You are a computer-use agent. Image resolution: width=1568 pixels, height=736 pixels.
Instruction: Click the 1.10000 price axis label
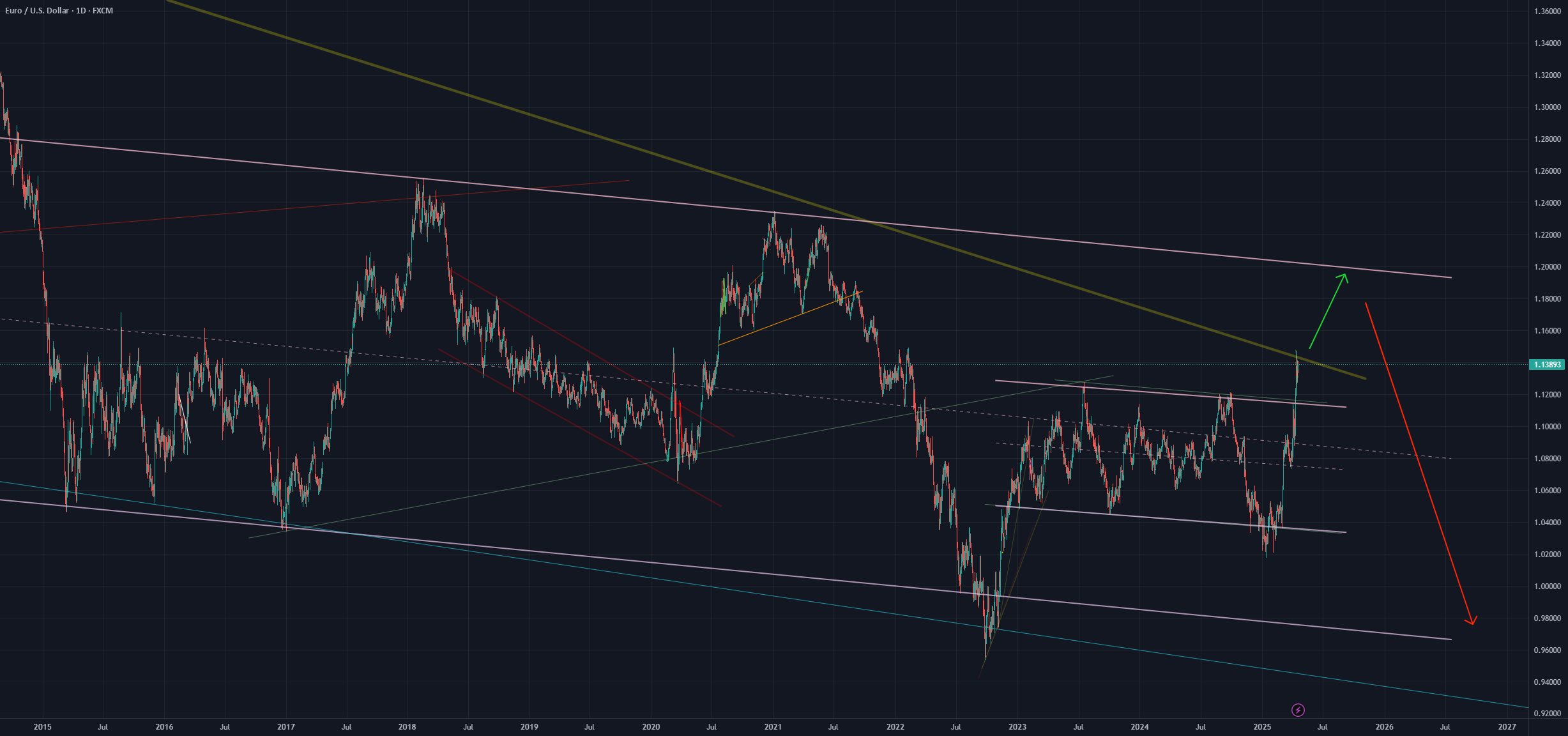[x=1547, y=427]
